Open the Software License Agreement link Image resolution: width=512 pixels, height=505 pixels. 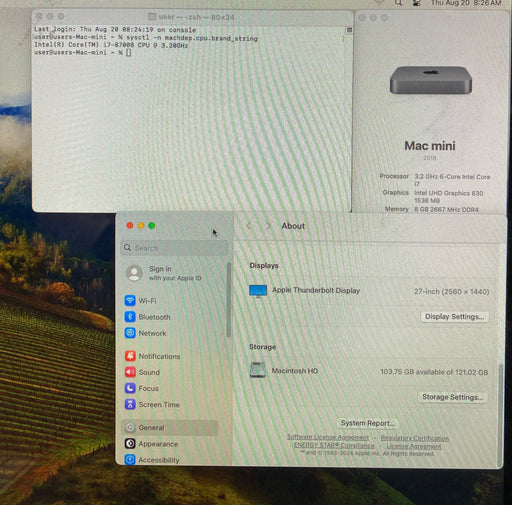[x=328, y=437]
